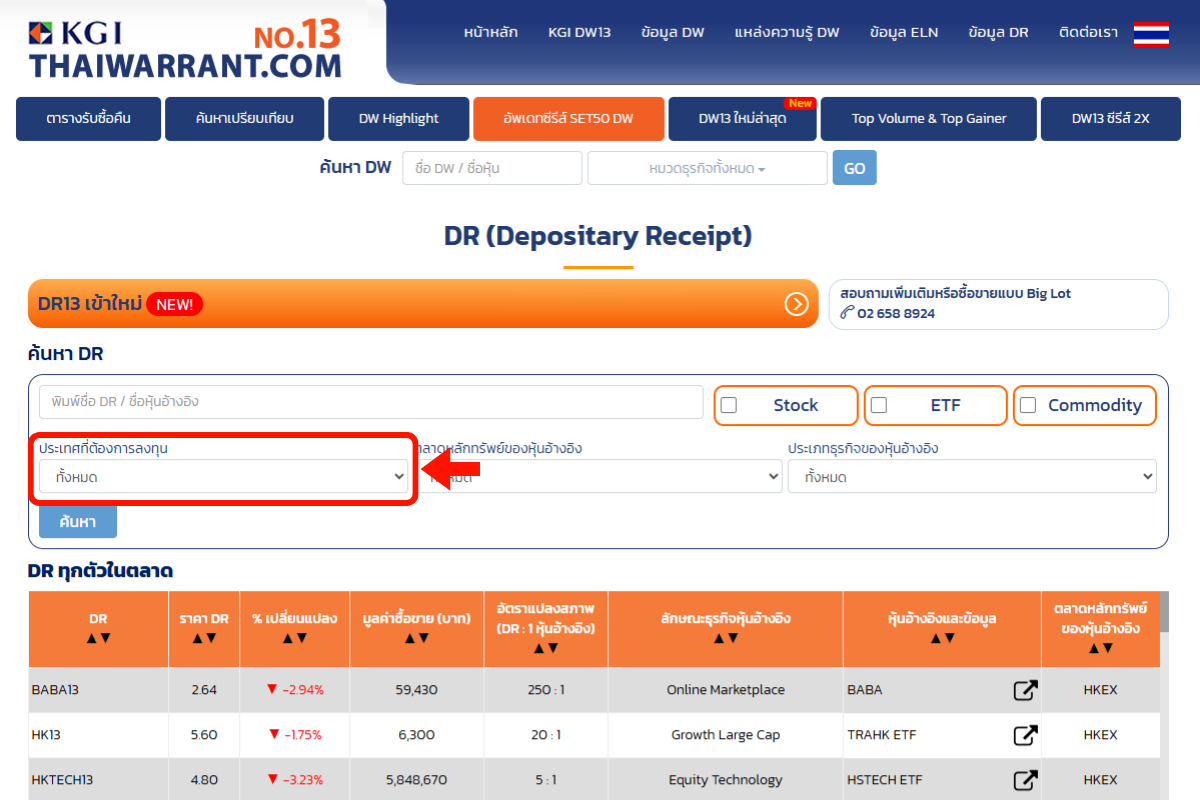Image resolution: width=1200 pixels, height=800 pixels.
Task: Click the arrow icon on DR13 banner
Action: [x=796, y=304]
